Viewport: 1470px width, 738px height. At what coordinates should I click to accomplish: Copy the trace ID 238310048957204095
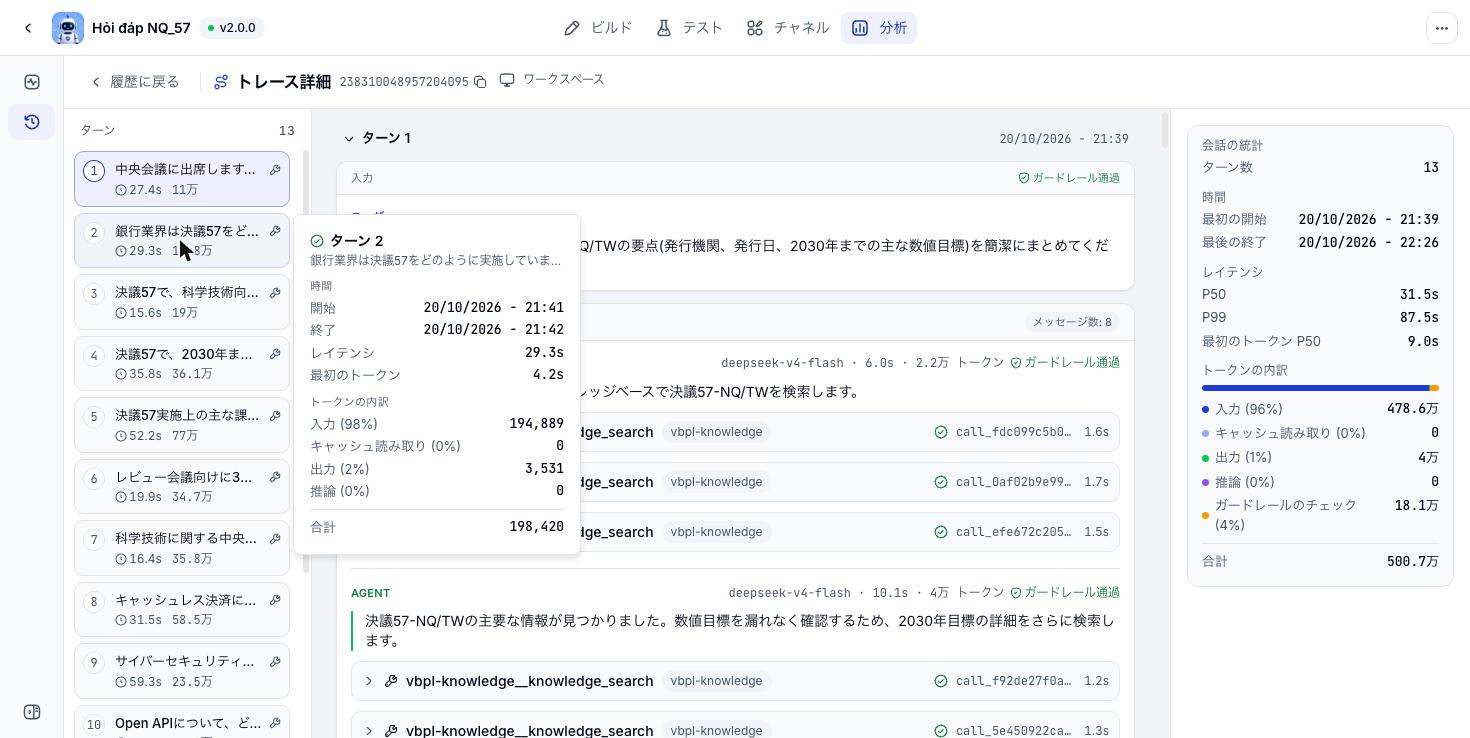[x=480, y=82]
